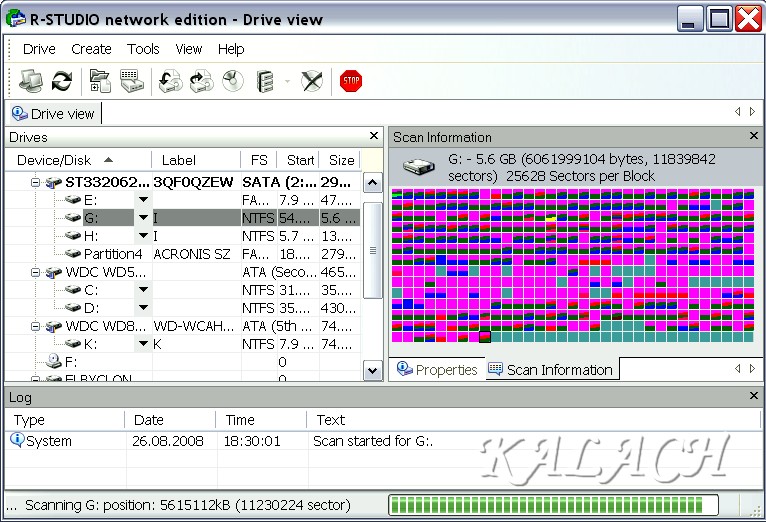Click the drive icon in Scan Information header
Image resolution: width=766 pixels, height=522 pixels.
click(419, 166)
